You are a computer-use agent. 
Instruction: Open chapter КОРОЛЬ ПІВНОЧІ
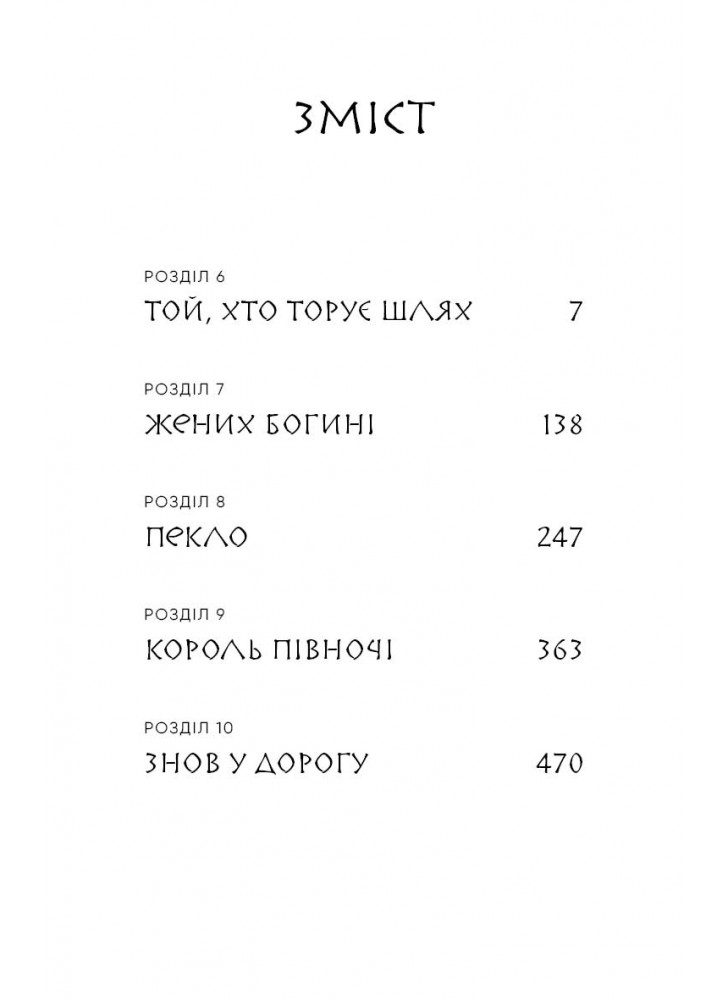pyautogui.click(x=269, y=650)
